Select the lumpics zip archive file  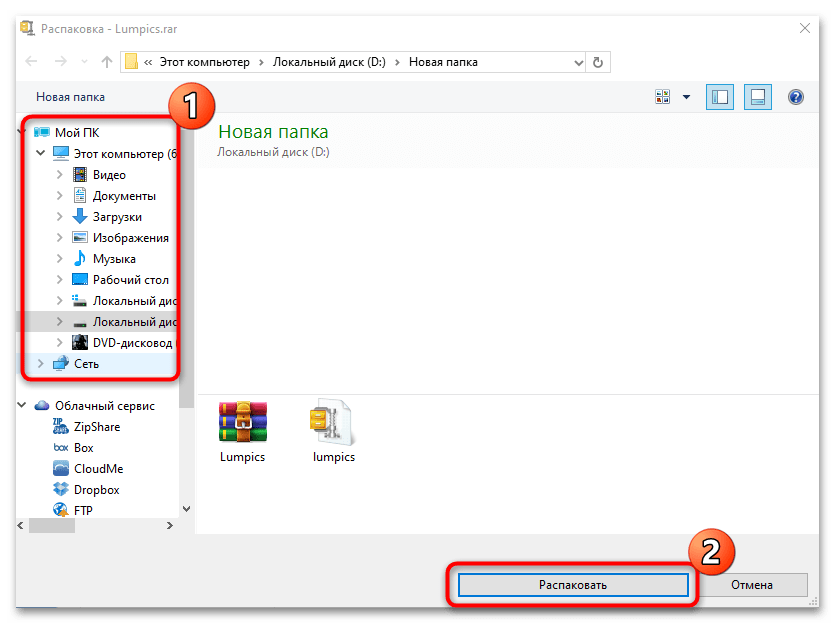[332, 432]
